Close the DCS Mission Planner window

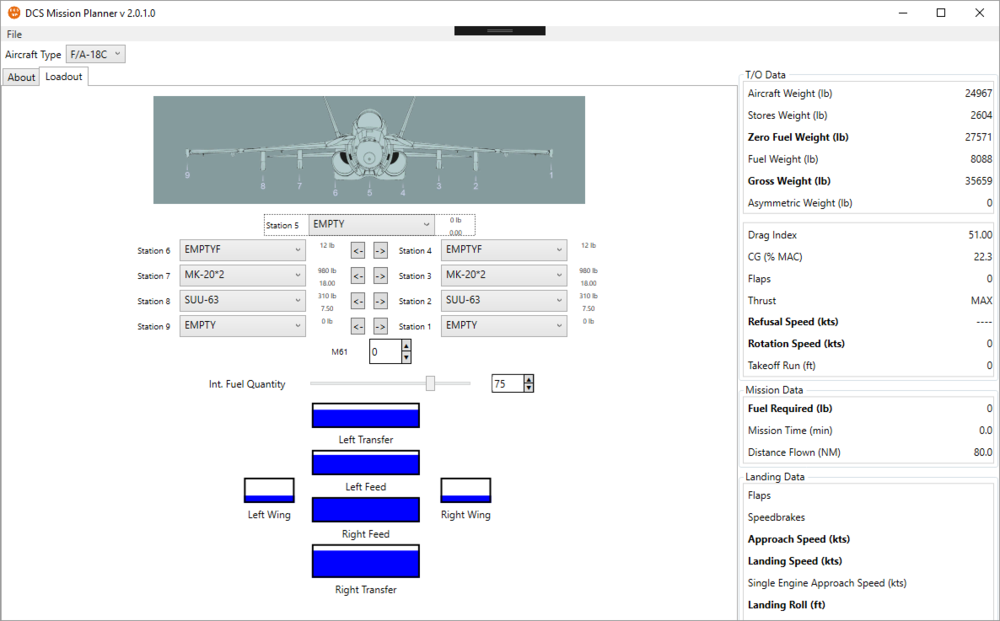[x=980, y=13]
